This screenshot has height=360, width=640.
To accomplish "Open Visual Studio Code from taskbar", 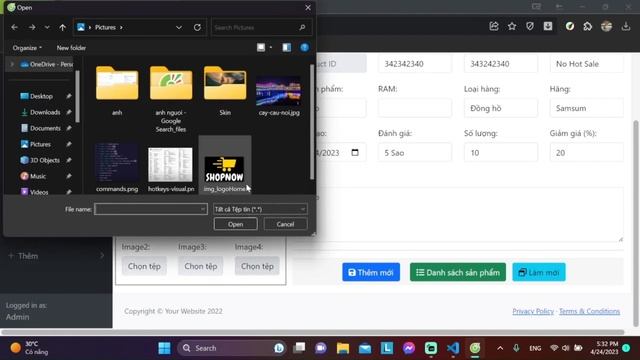I will click(x=453, y=348).
